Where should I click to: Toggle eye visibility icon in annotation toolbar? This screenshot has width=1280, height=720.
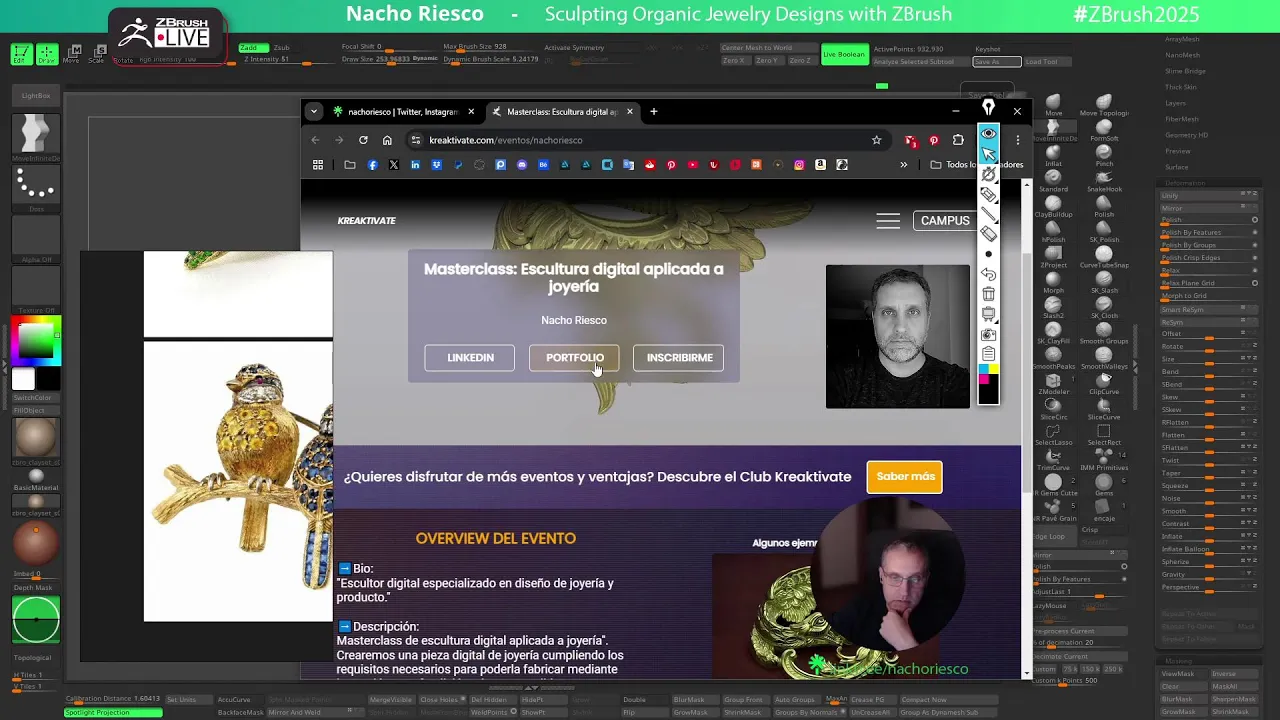pos(988,133)
